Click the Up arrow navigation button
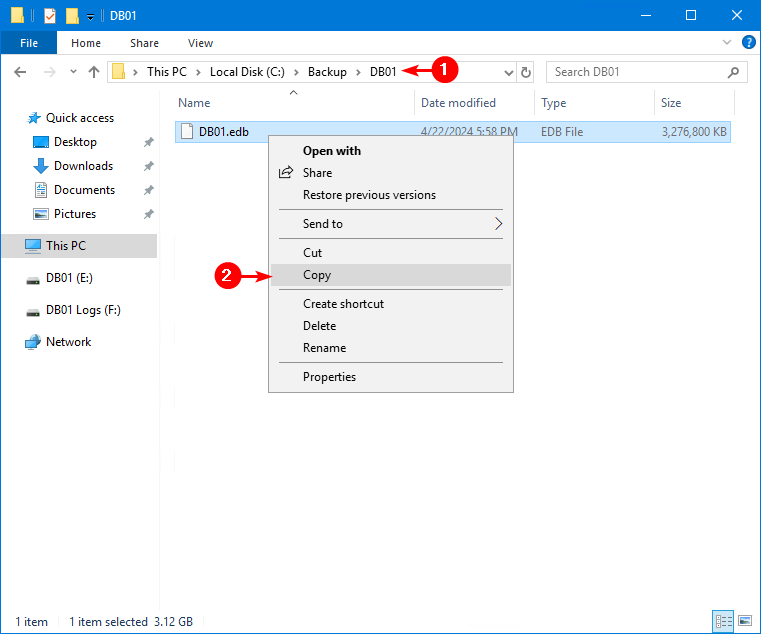The image size is (761, 634). coord(94,72)
